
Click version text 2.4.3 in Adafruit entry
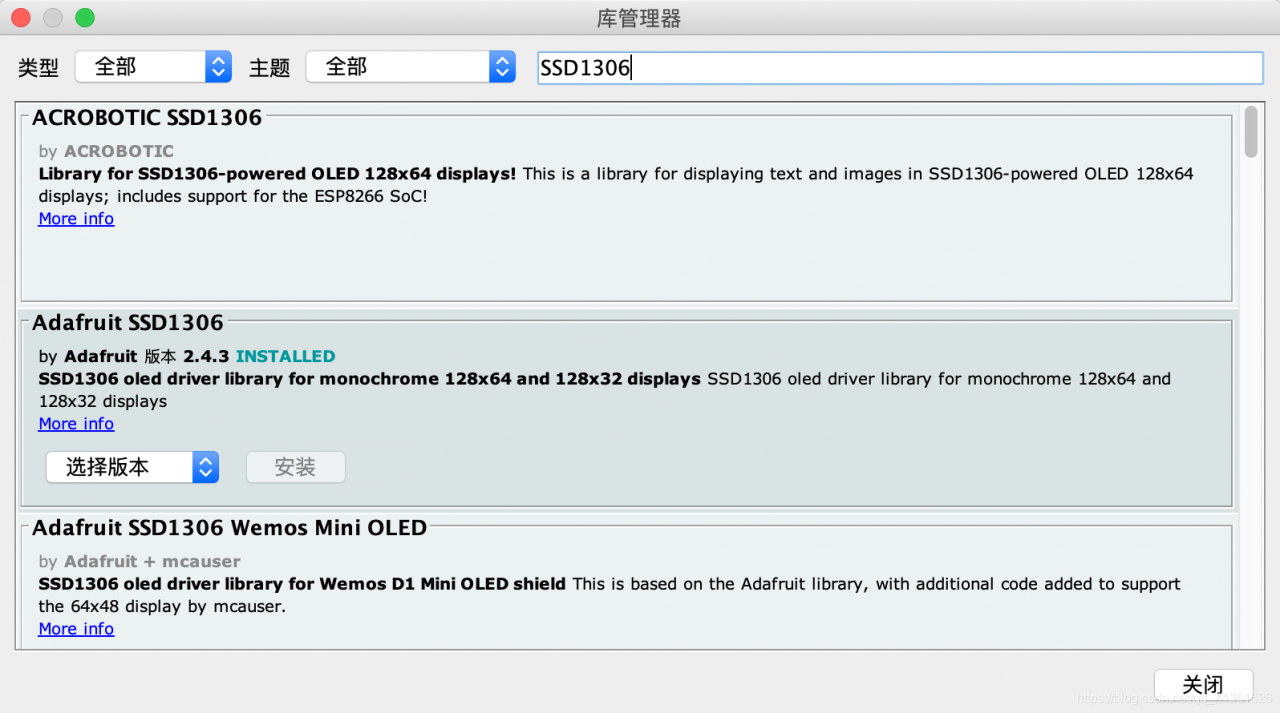207,357
